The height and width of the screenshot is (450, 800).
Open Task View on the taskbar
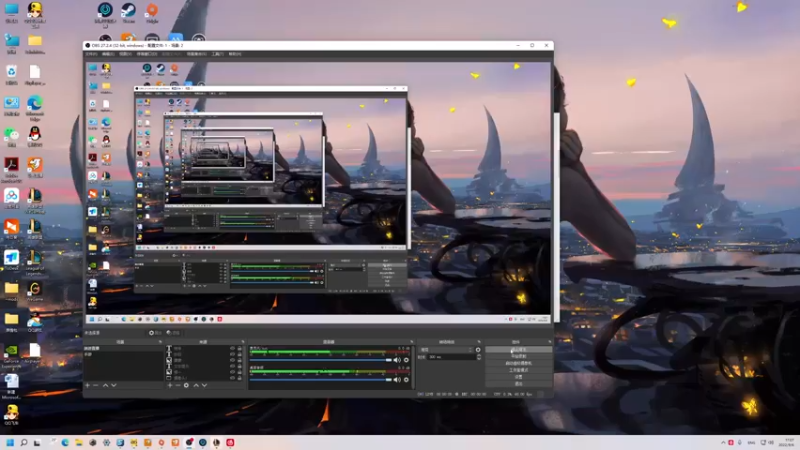[37, 442]
